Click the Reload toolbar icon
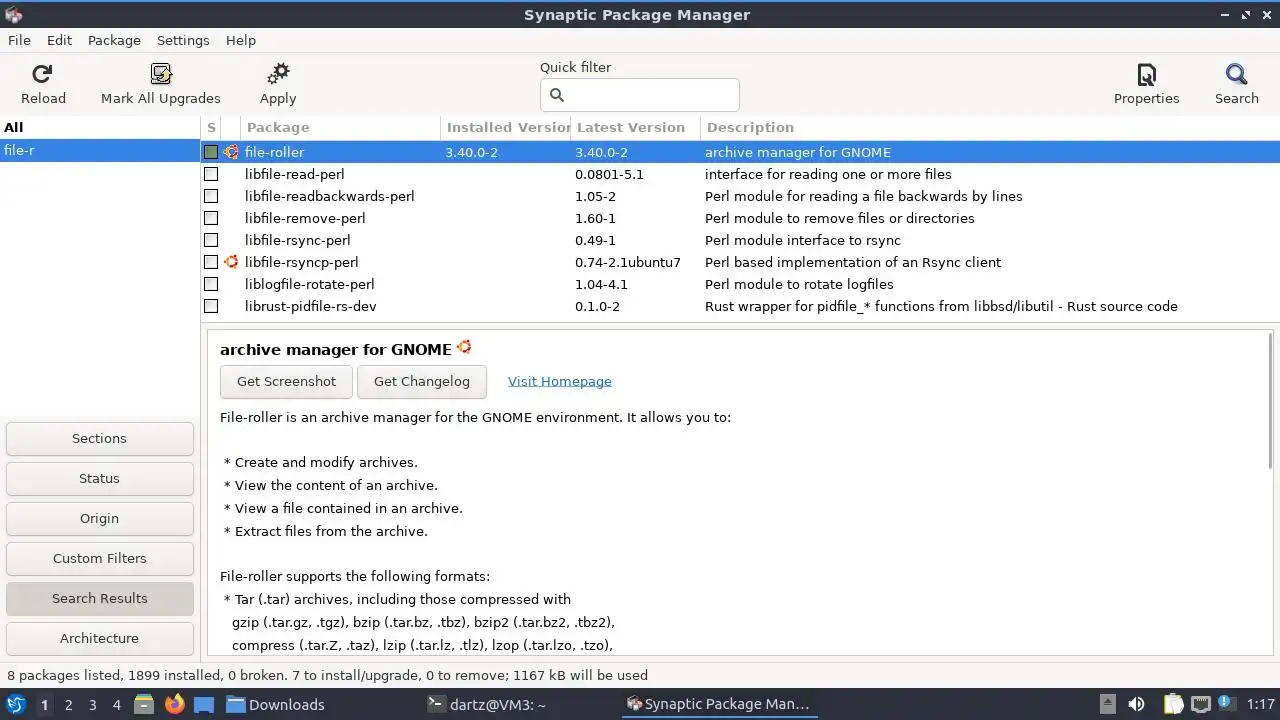The width and height of the screenshot is (1280, 720). click(x=42, y=74)
